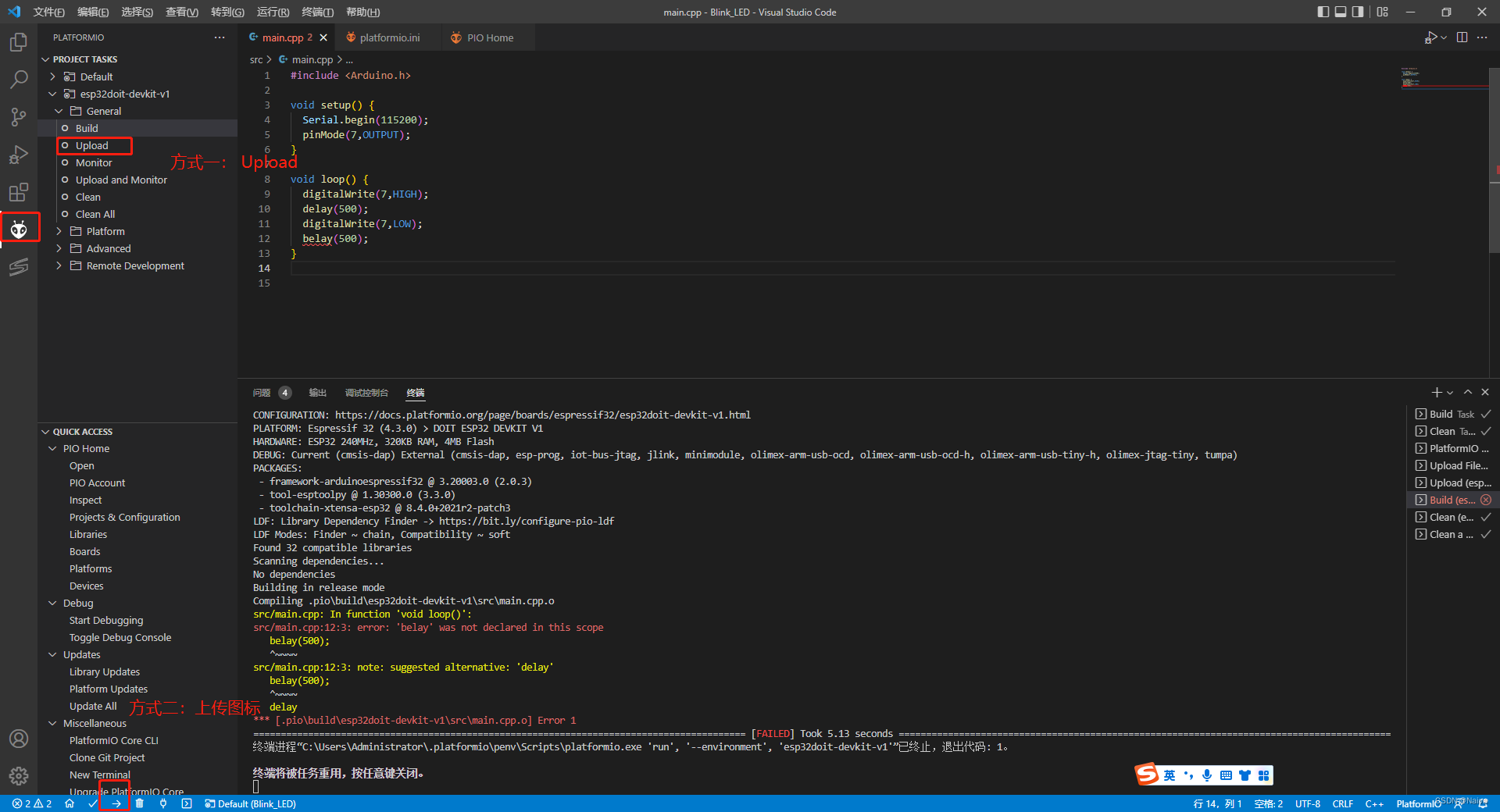Open the Sogou soft keyboard icon

[1226, 775]
